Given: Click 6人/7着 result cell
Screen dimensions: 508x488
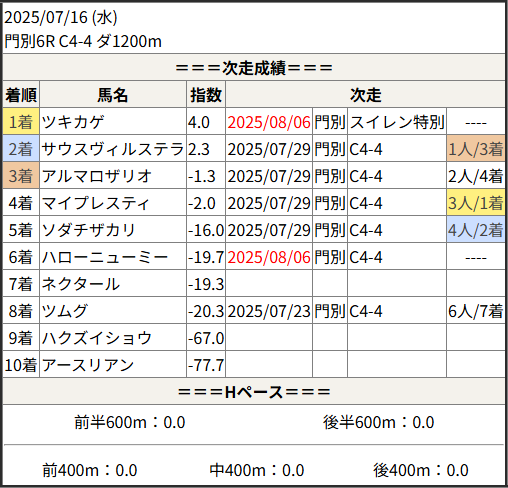Looking at the screenshot, I should 476,311.
